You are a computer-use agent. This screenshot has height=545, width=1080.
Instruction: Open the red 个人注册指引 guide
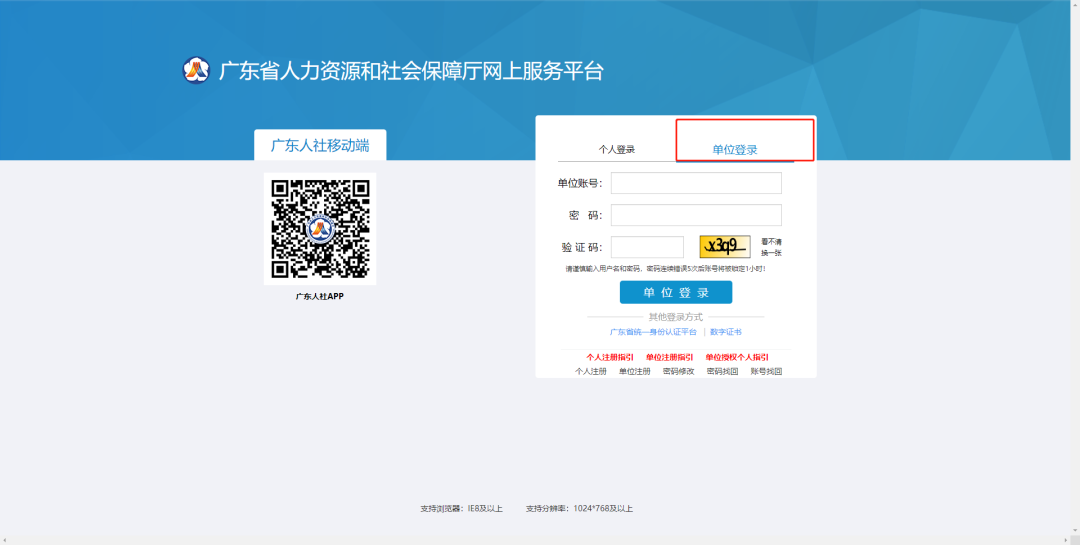pos(610,357)
